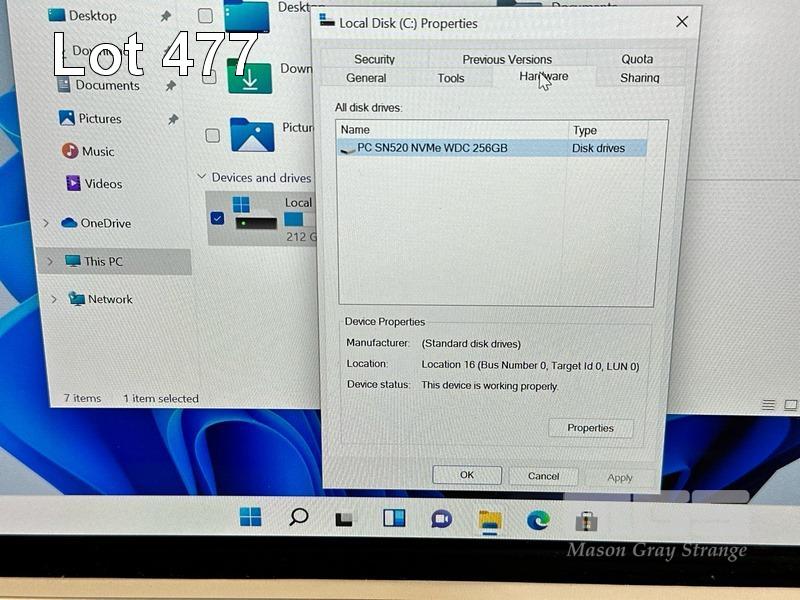Switch to the Tools tab
Image resolution: width=800 pixels, height=600 pixels.
[450, 78]
